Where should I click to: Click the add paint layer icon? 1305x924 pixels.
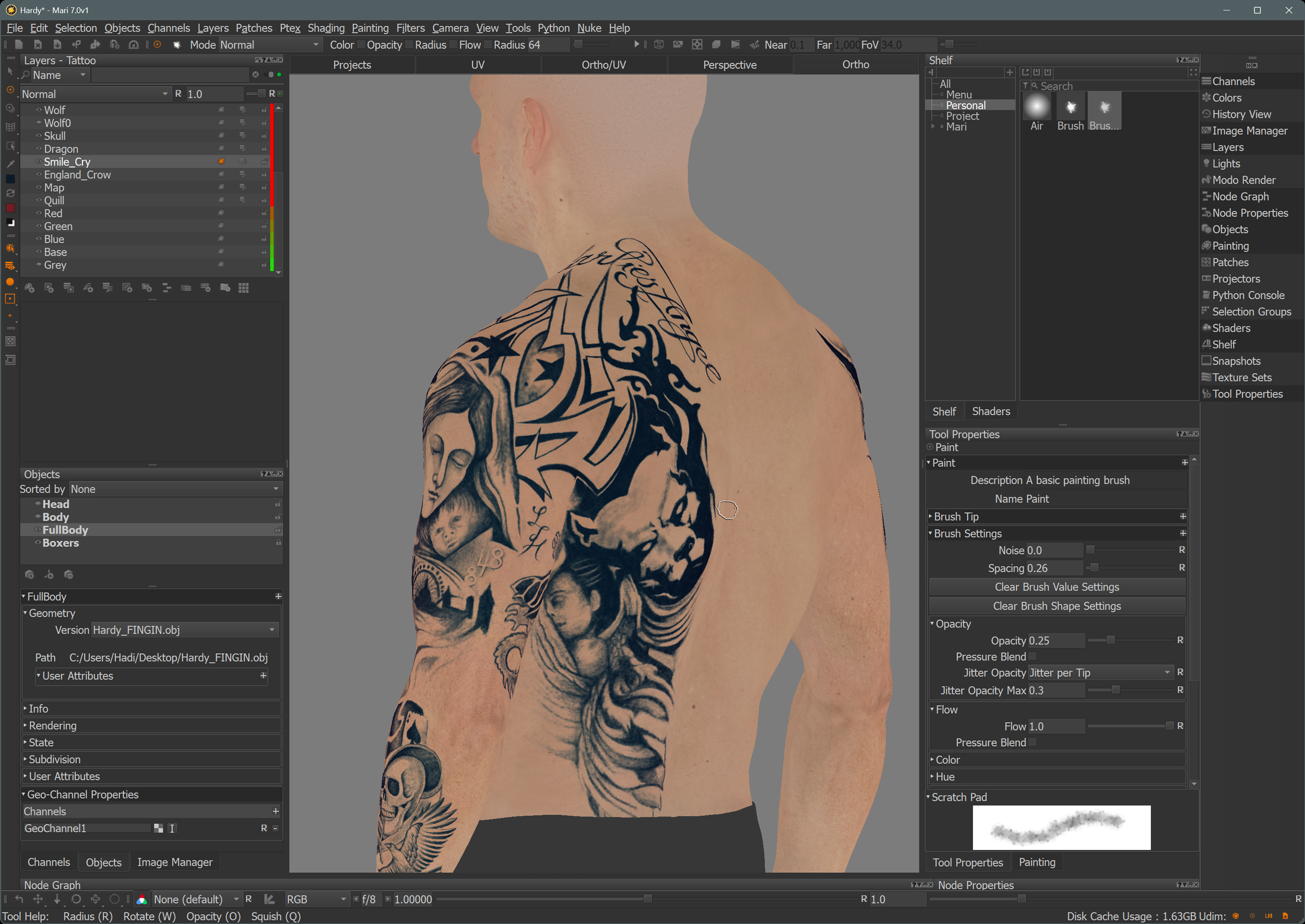30,288
